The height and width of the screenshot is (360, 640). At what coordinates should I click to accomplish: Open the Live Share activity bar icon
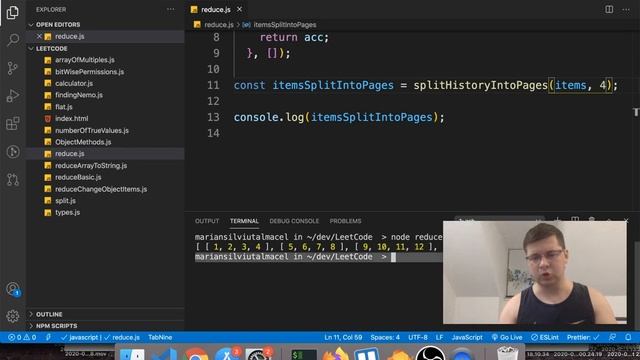tap(13, 152)
